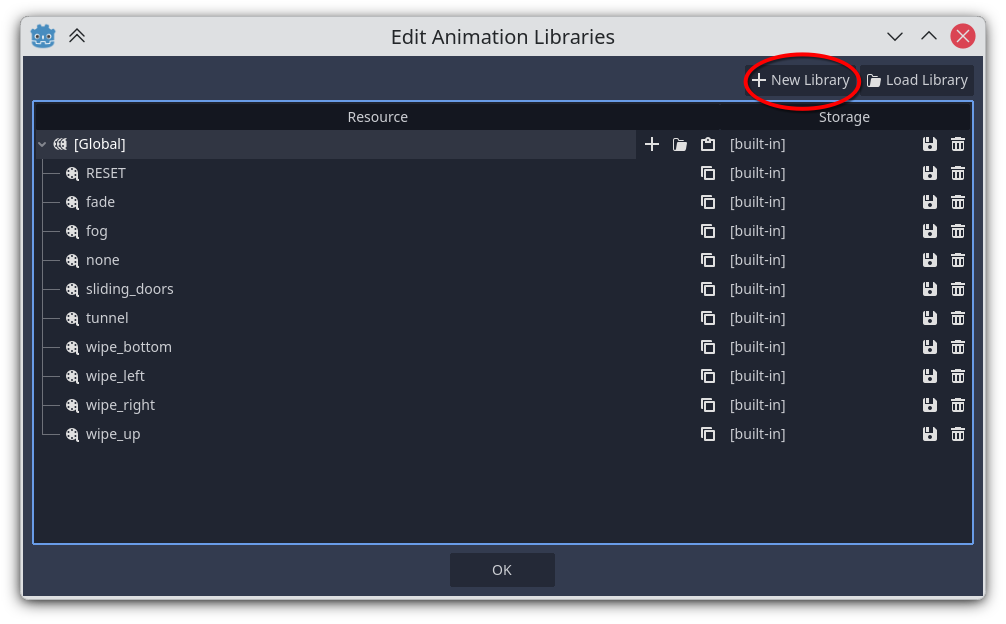
Task: Paste an animation into the Global library
Action: point(708,143)
